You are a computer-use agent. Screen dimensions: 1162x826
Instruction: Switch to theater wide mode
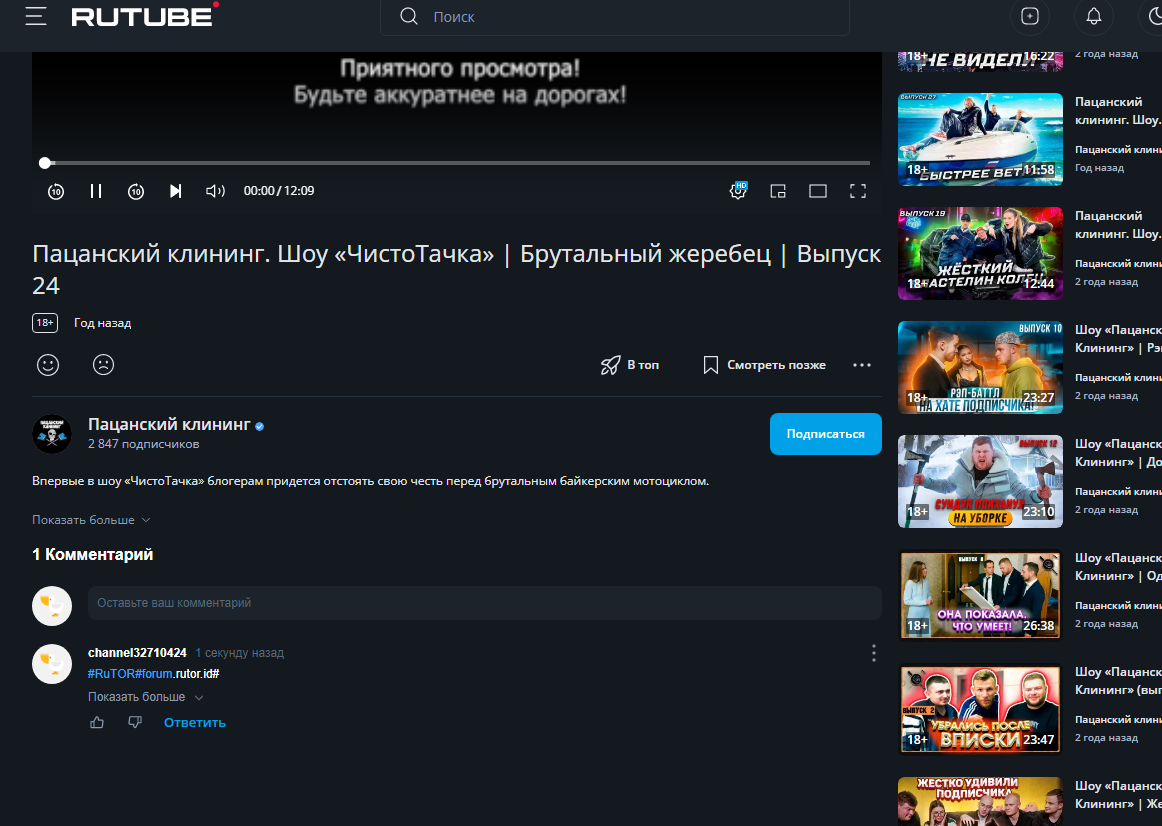point(818,191)
